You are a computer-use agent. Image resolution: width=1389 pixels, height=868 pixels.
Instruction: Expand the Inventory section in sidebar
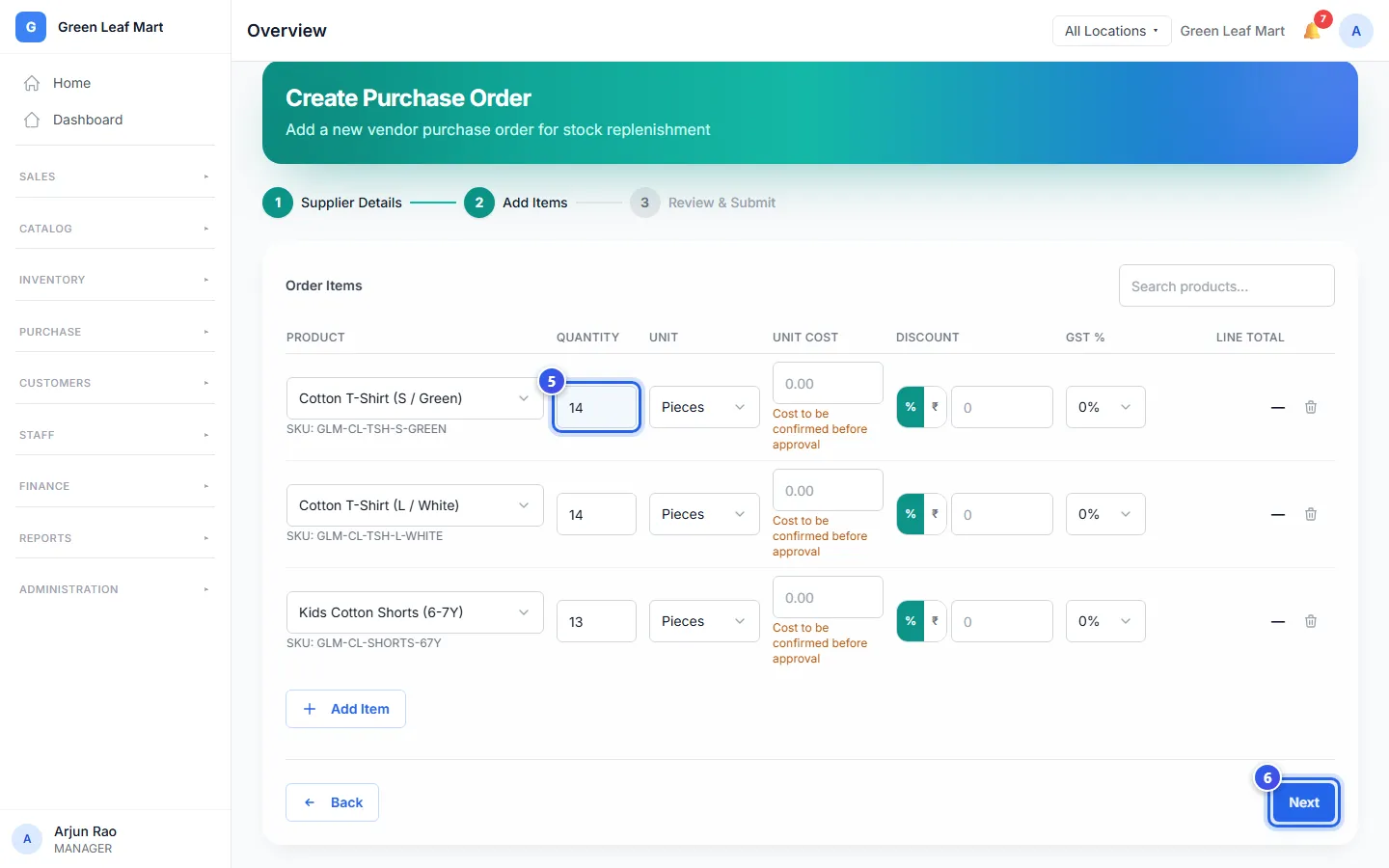(x=116, y=280)
